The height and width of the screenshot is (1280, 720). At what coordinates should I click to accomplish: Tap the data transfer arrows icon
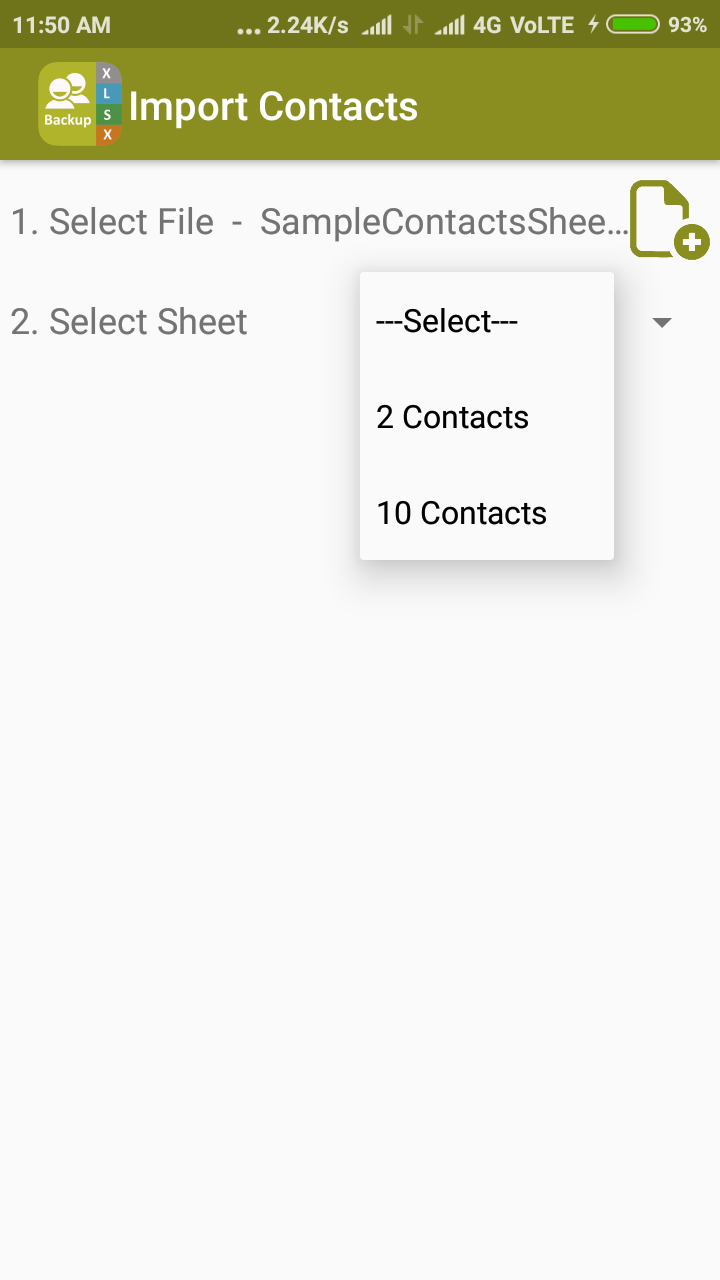[413, 25]
